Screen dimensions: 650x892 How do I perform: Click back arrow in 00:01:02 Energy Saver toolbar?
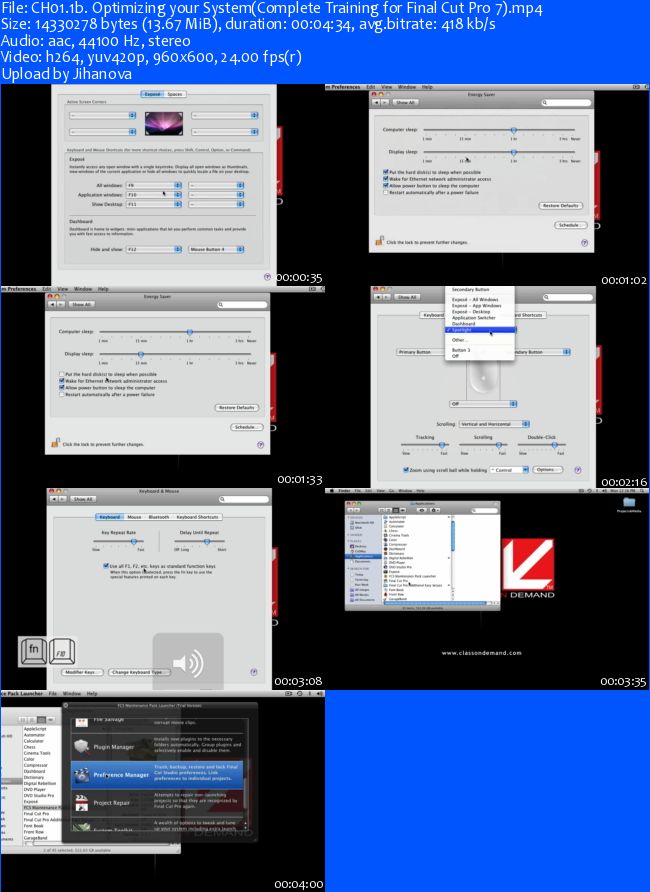376,102
